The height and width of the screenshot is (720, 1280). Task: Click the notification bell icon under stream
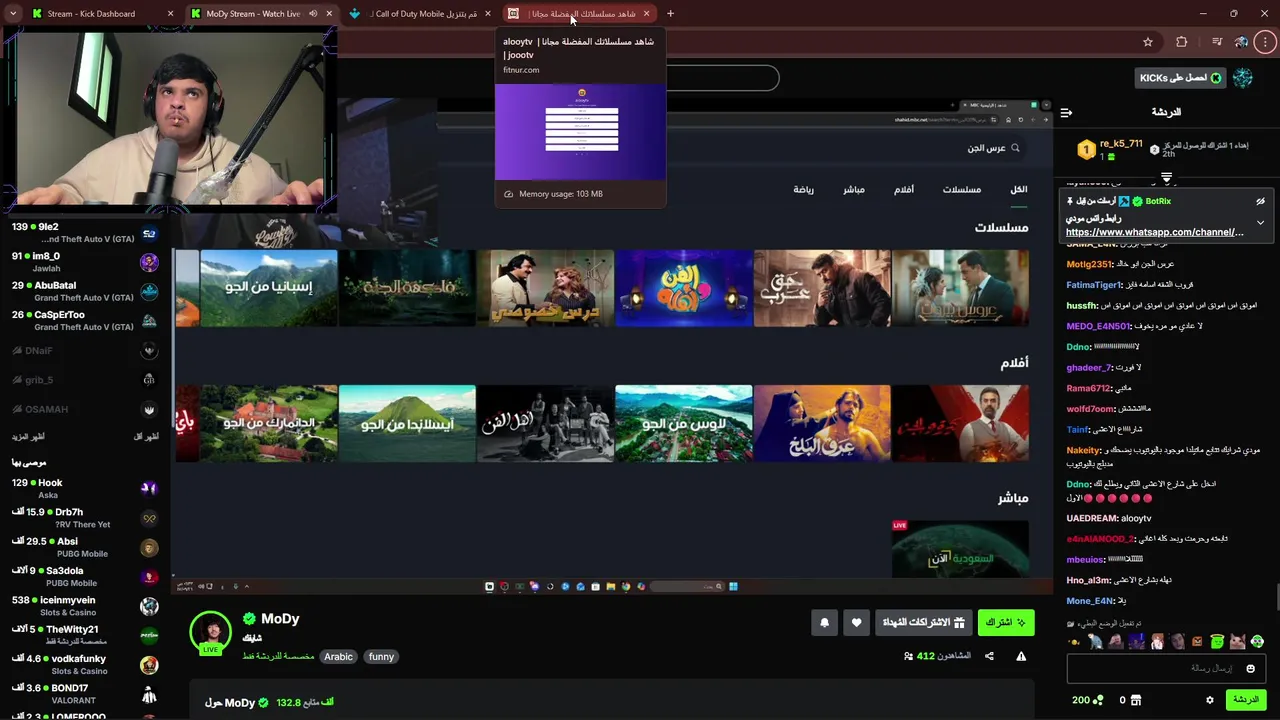click(x=825, y=622)
